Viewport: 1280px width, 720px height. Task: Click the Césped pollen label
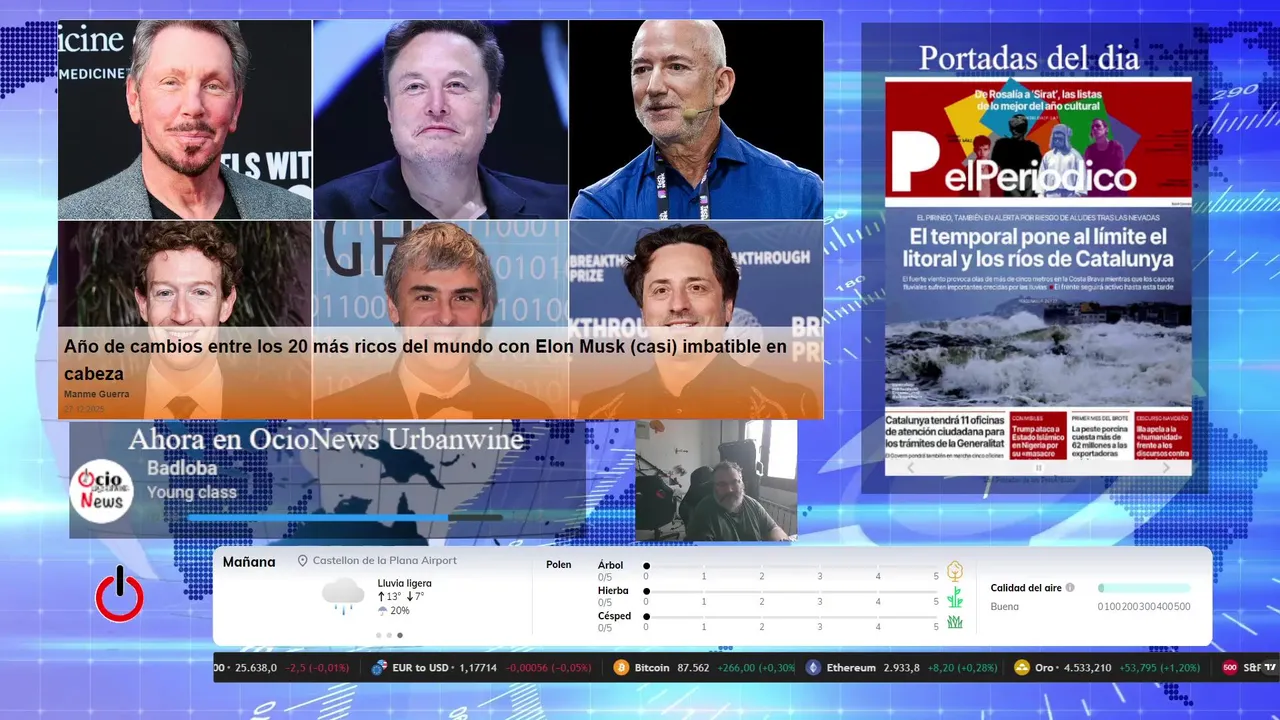tap(614, 616)
